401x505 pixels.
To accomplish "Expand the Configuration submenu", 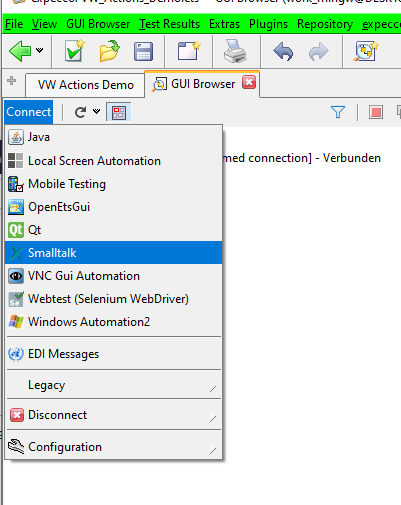I will tap(114, 447).
